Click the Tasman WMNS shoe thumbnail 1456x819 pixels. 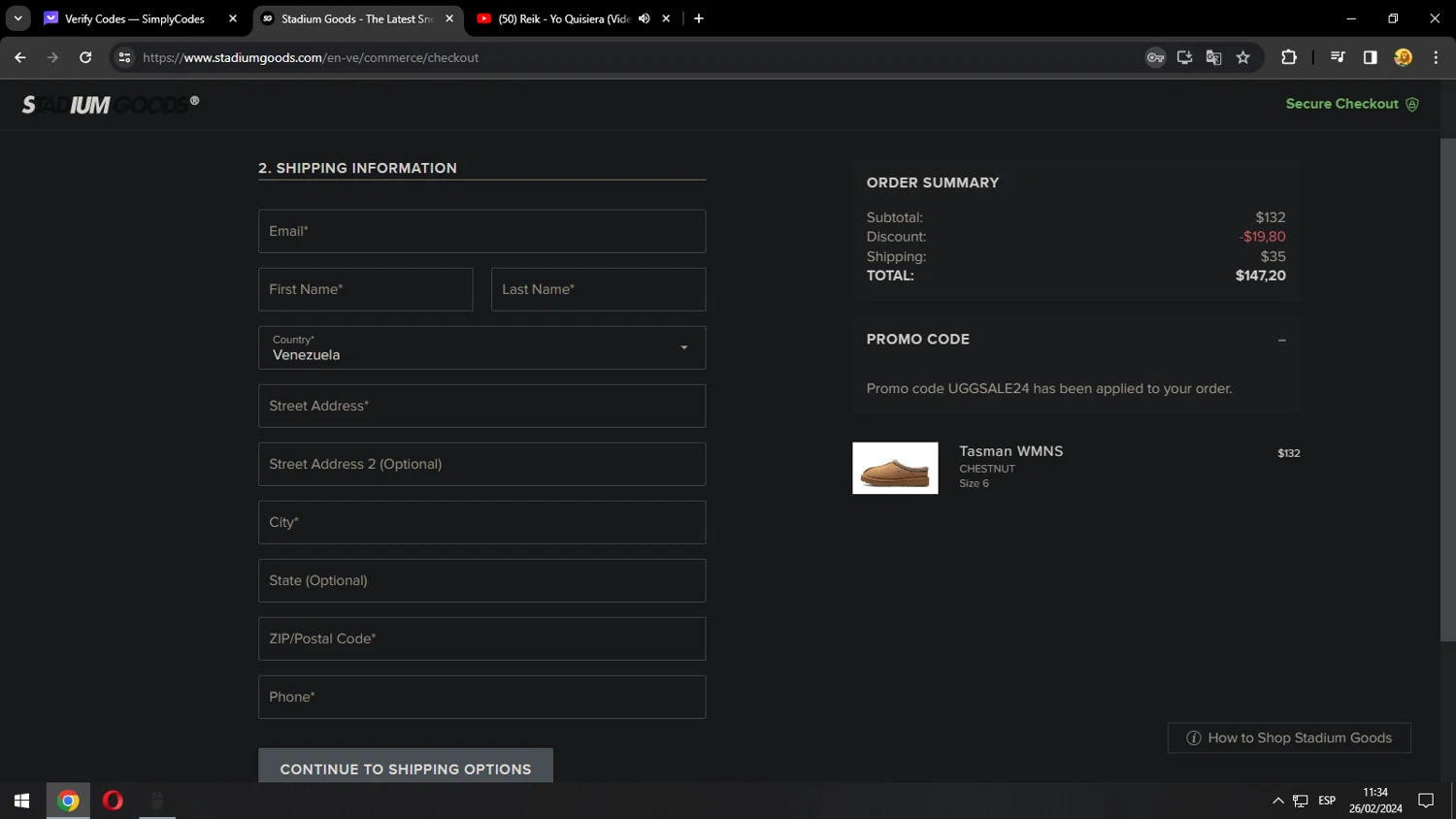[x=895, y=468]
